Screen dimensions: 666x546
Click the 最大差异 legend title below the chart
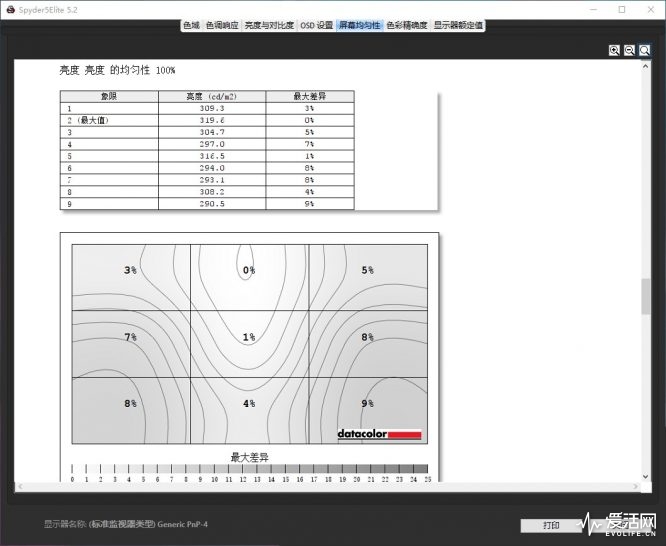(x=250, y=458)
